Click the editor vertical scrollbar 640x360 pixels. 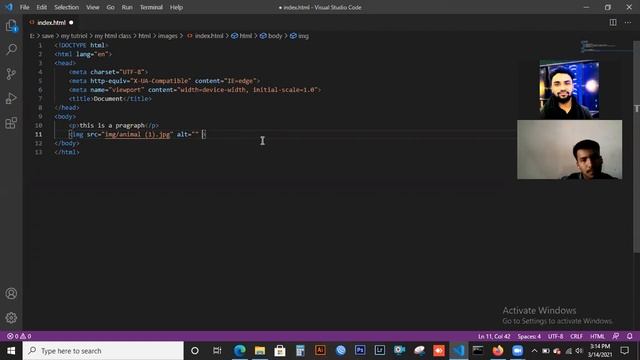636,147
